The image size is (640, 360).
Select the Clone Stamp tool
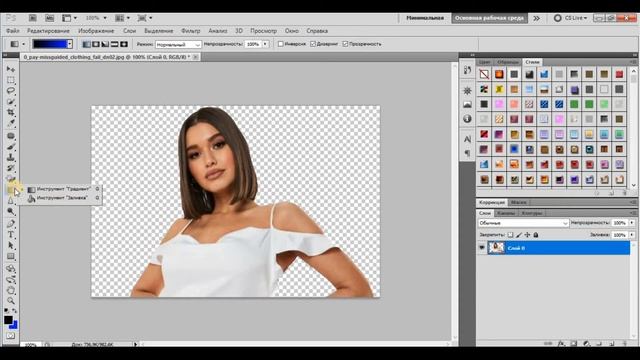pos(11,157)
